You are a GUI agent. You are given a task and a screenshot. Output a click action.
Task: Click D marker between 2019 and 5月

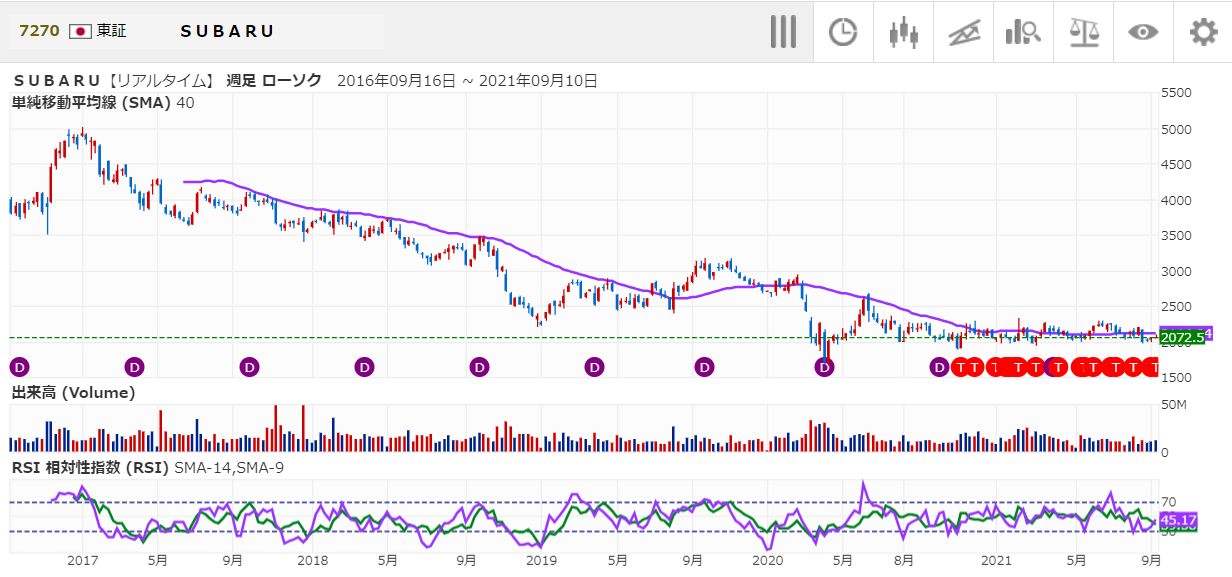[595, 367]
